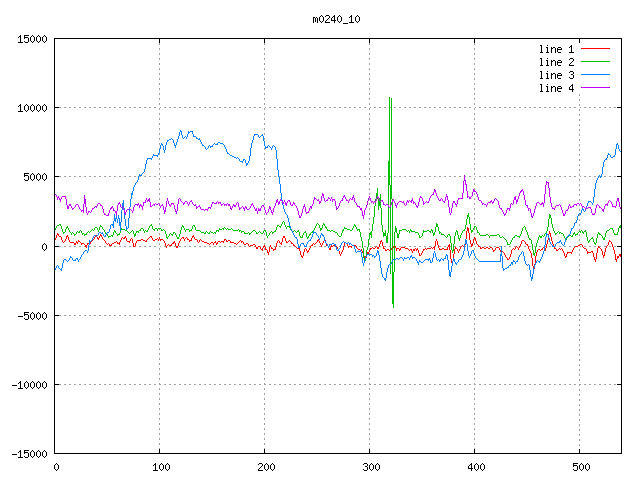Click the -15000 y-axis tick label
Image resolution: width=640 pixels, height=480 pixels.
[x=28, y=454]
